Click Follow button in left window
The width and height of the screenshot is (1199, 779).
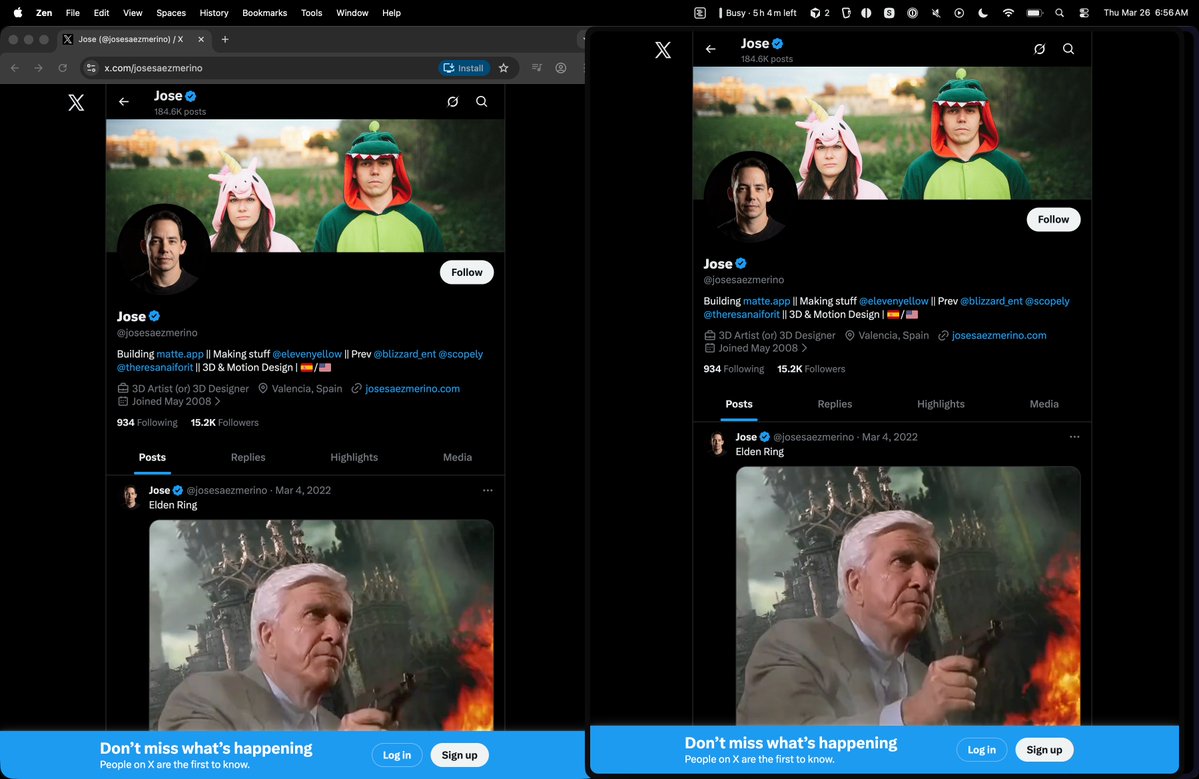pos(466,272)
